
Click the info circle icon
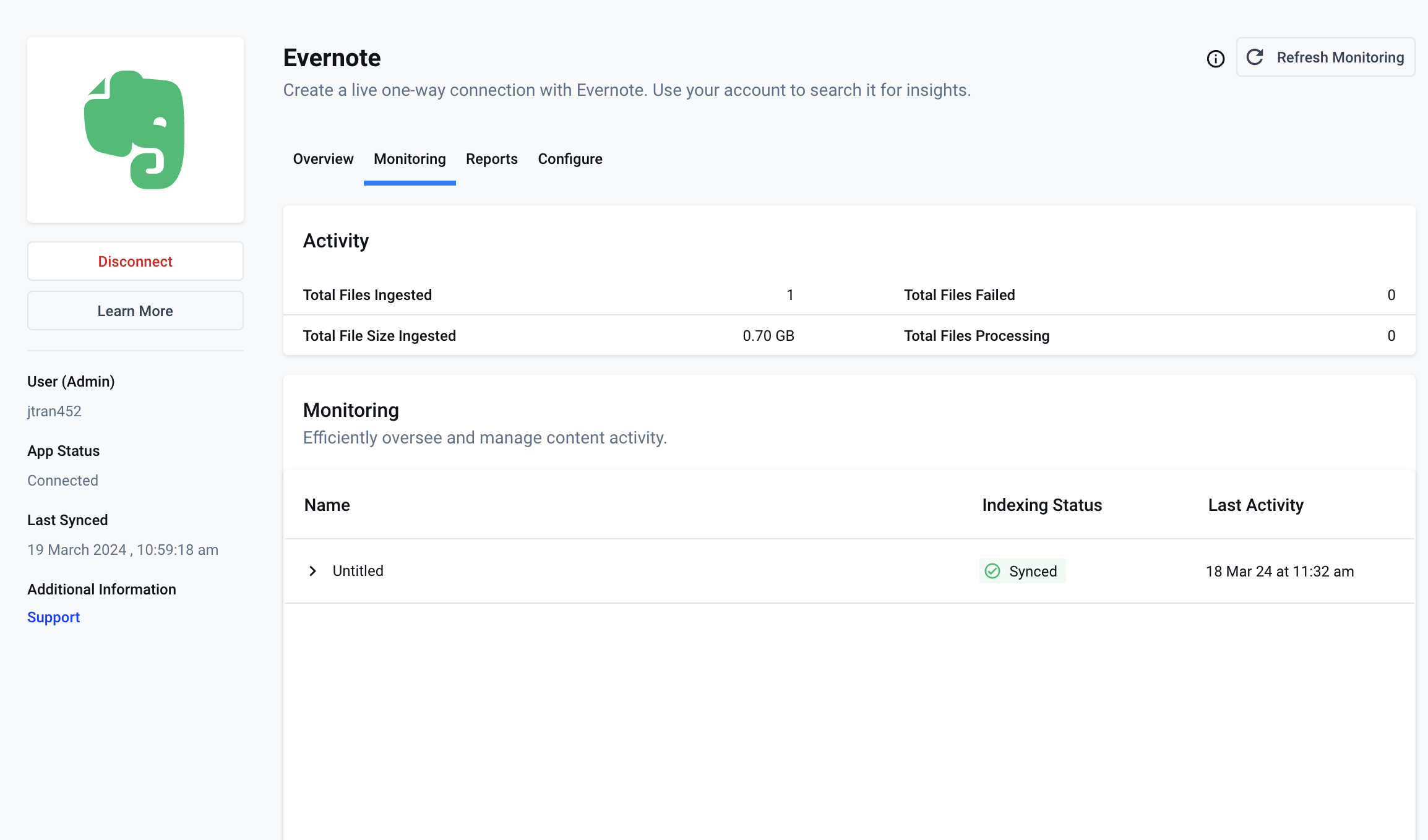pyautogui.click(x=1215, y=59)
